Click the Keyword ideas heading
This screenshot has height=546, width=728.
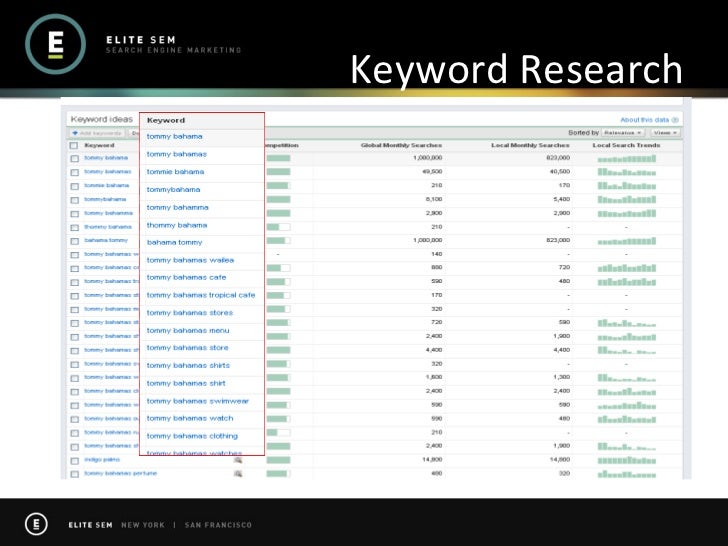click(102, 119)
